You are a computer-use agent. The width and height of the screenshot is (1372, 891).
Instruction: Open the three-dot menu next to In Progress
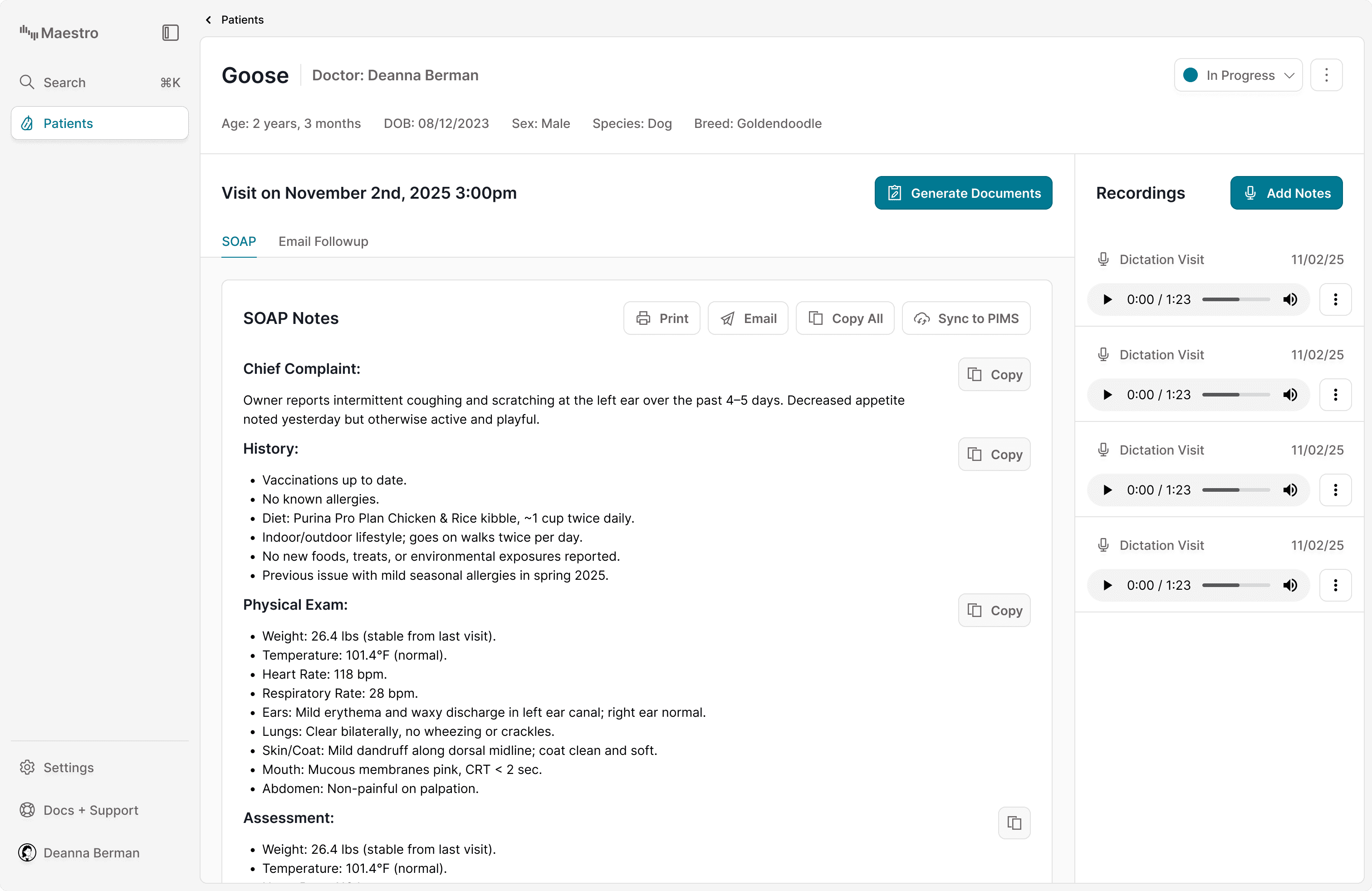coord(1327,75)
